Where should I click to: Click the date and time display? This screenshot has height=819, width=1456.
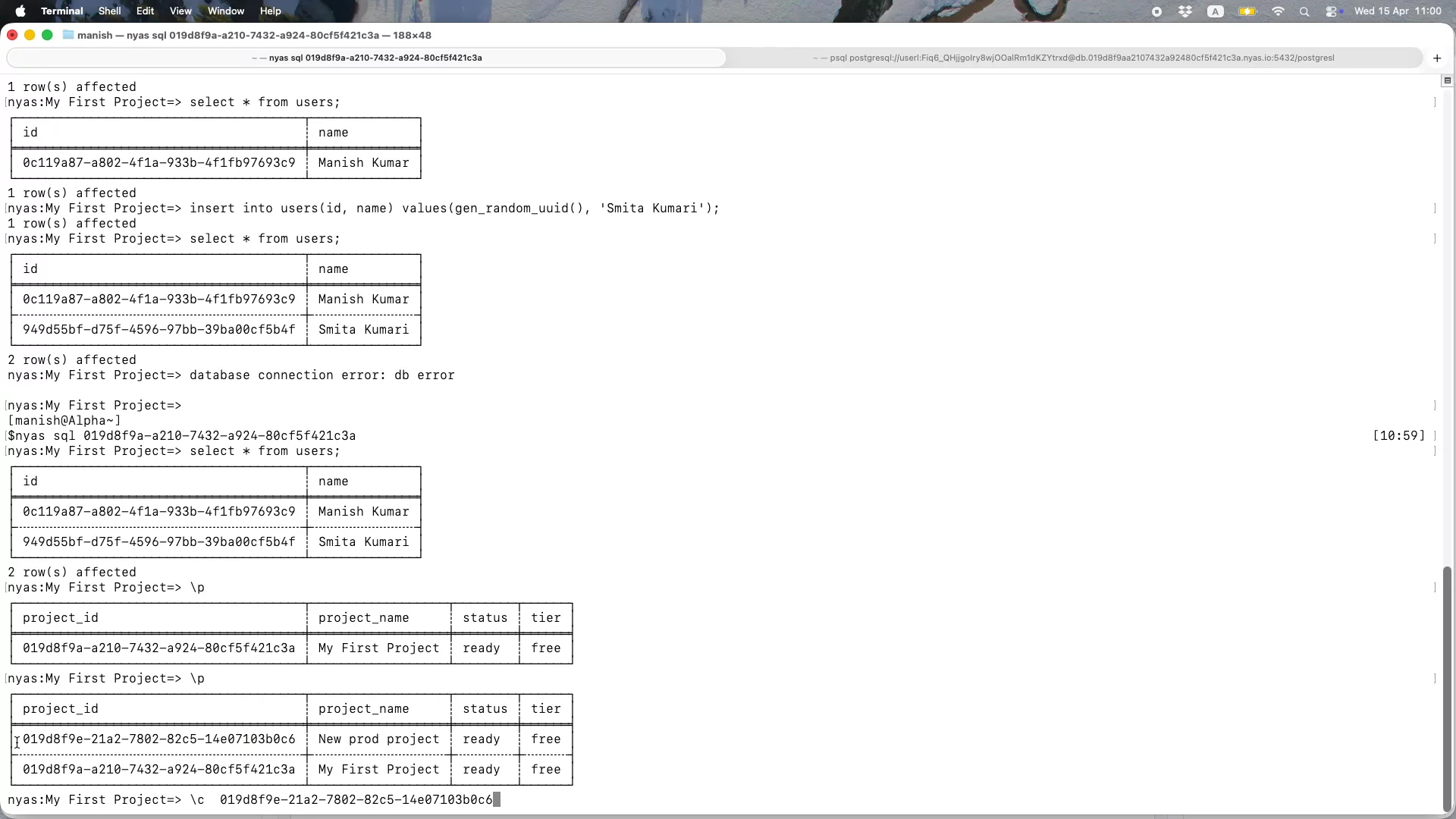tap(1398, 11)
